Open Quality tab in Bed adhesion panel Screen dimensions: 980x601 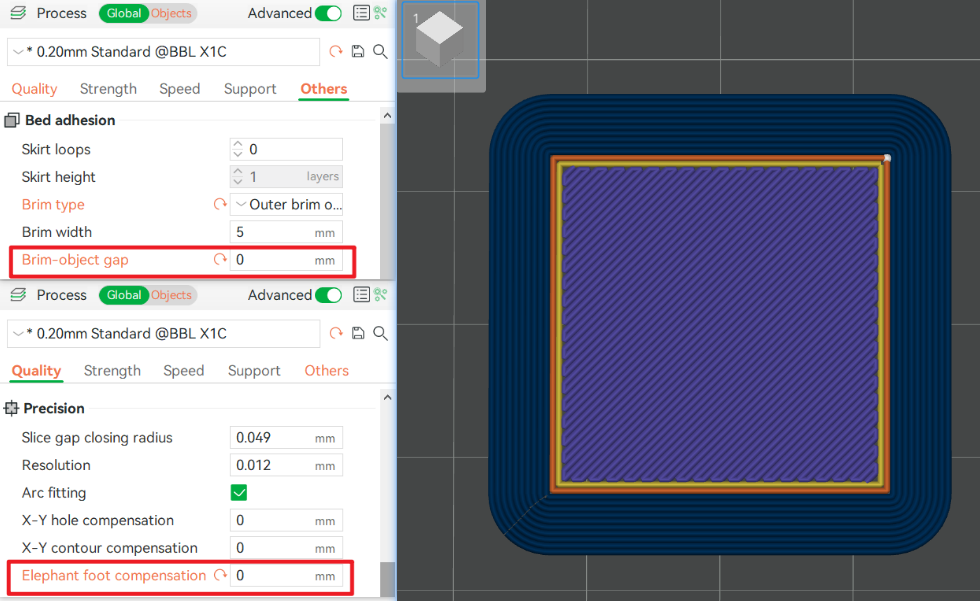pos(34,89)
